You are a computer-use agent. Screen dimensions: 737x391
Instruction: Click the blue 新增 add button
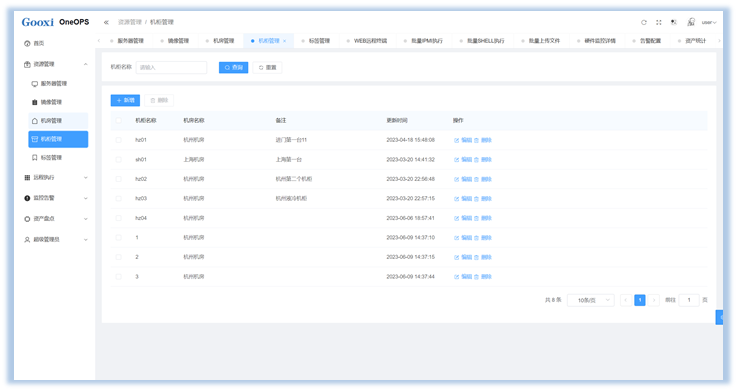click(125, 101)
